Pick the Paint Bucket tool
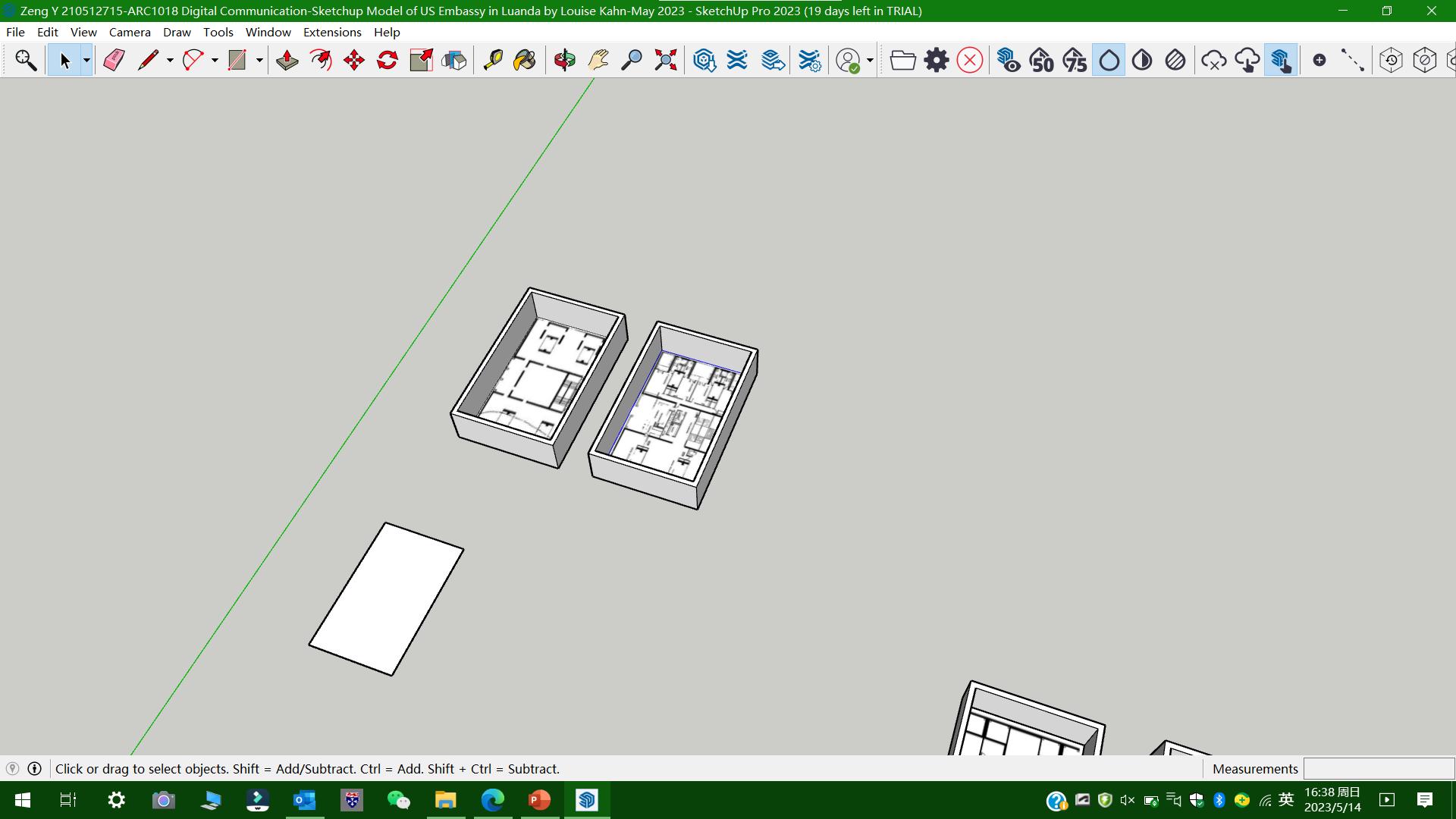The image size is (1456, 819). [x=525, y=60]
